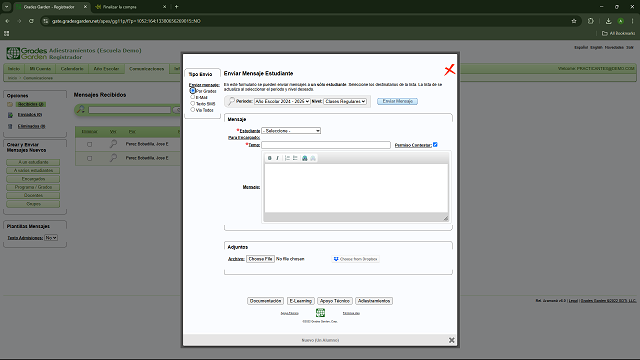
Task: Click the insert link icon in editor toolbar
Action: 304,158
